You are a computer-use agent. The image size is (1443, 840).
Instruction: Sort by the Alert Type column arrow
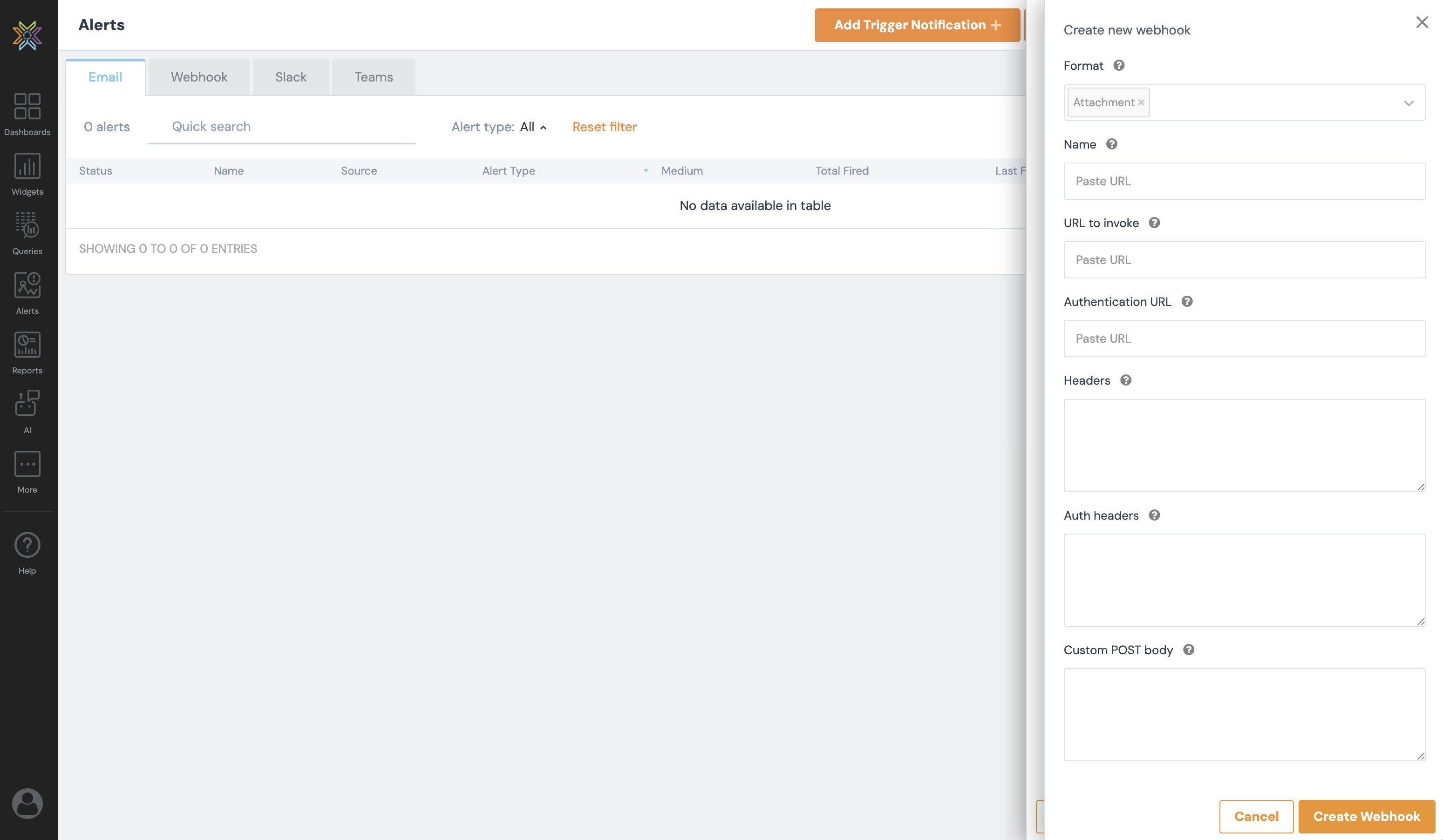pyautogui.click(x=645, y=170)
